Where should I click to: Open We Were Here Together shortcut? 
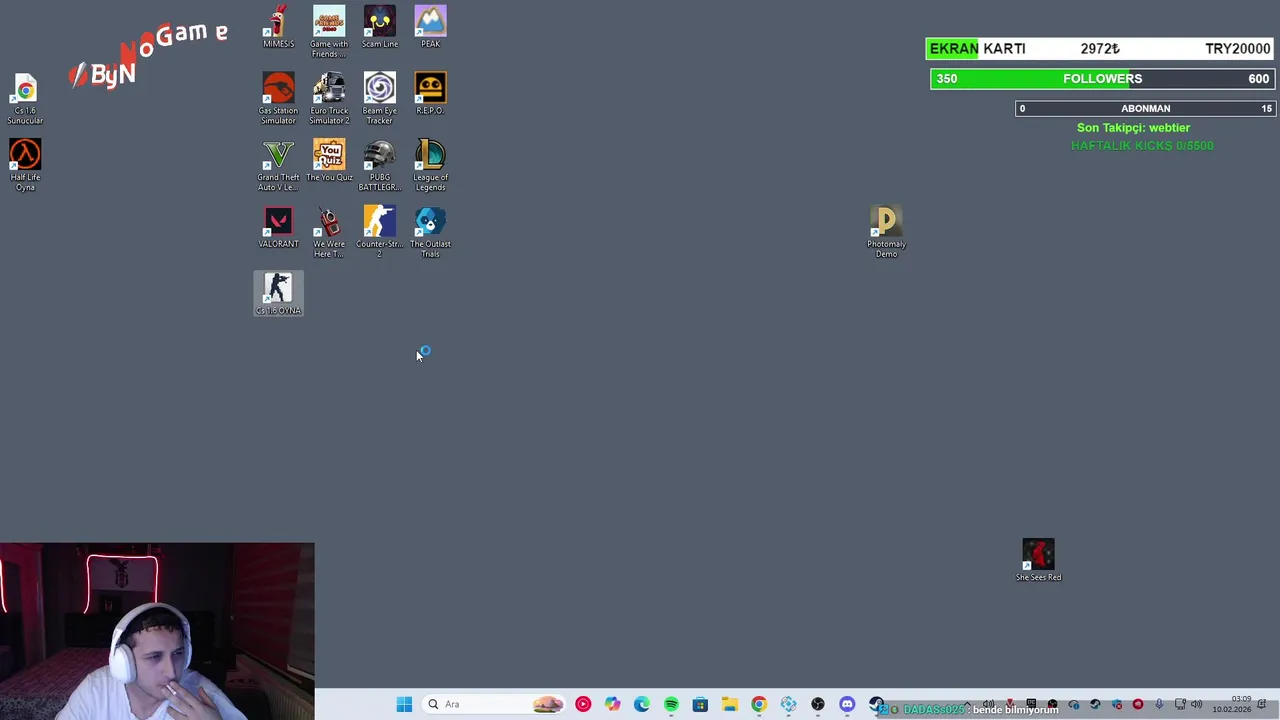click(x=329, y=232)
